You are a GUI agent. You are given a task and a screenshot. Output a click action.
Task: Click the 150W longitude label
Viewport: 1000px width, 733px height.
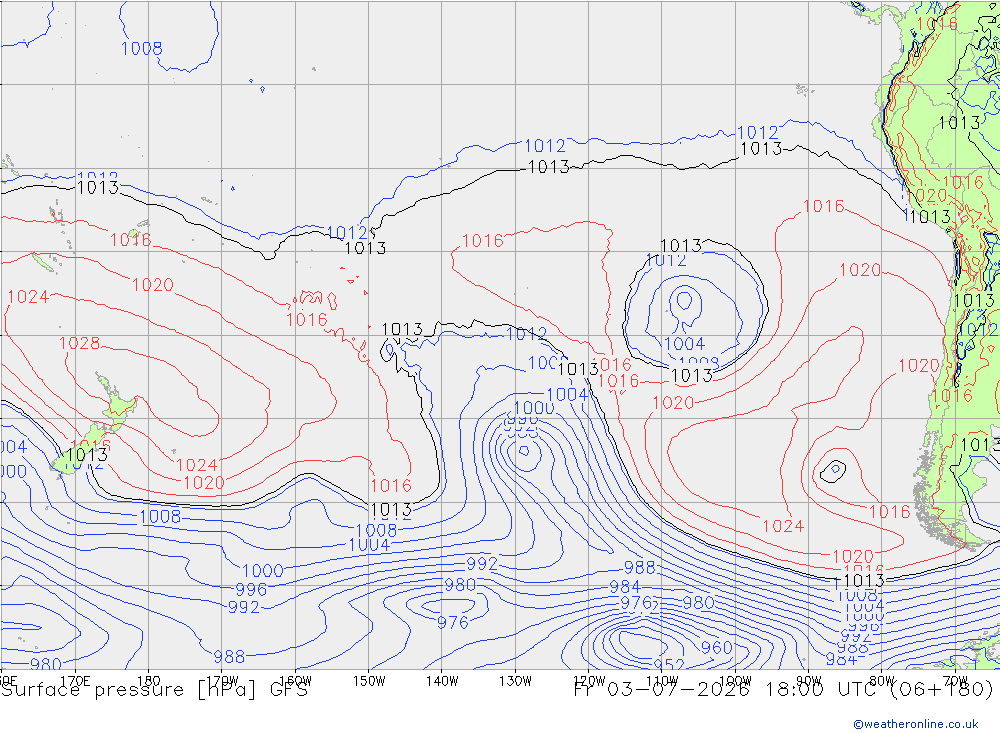tap(369, 681)
